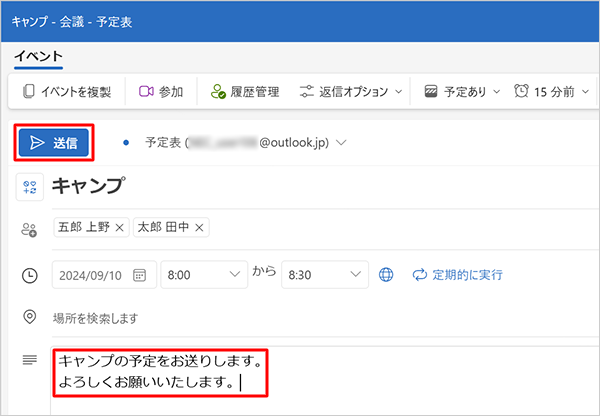Click the green tracking person icon
This screenshot has height=416, width=600.
click(218, 92)
